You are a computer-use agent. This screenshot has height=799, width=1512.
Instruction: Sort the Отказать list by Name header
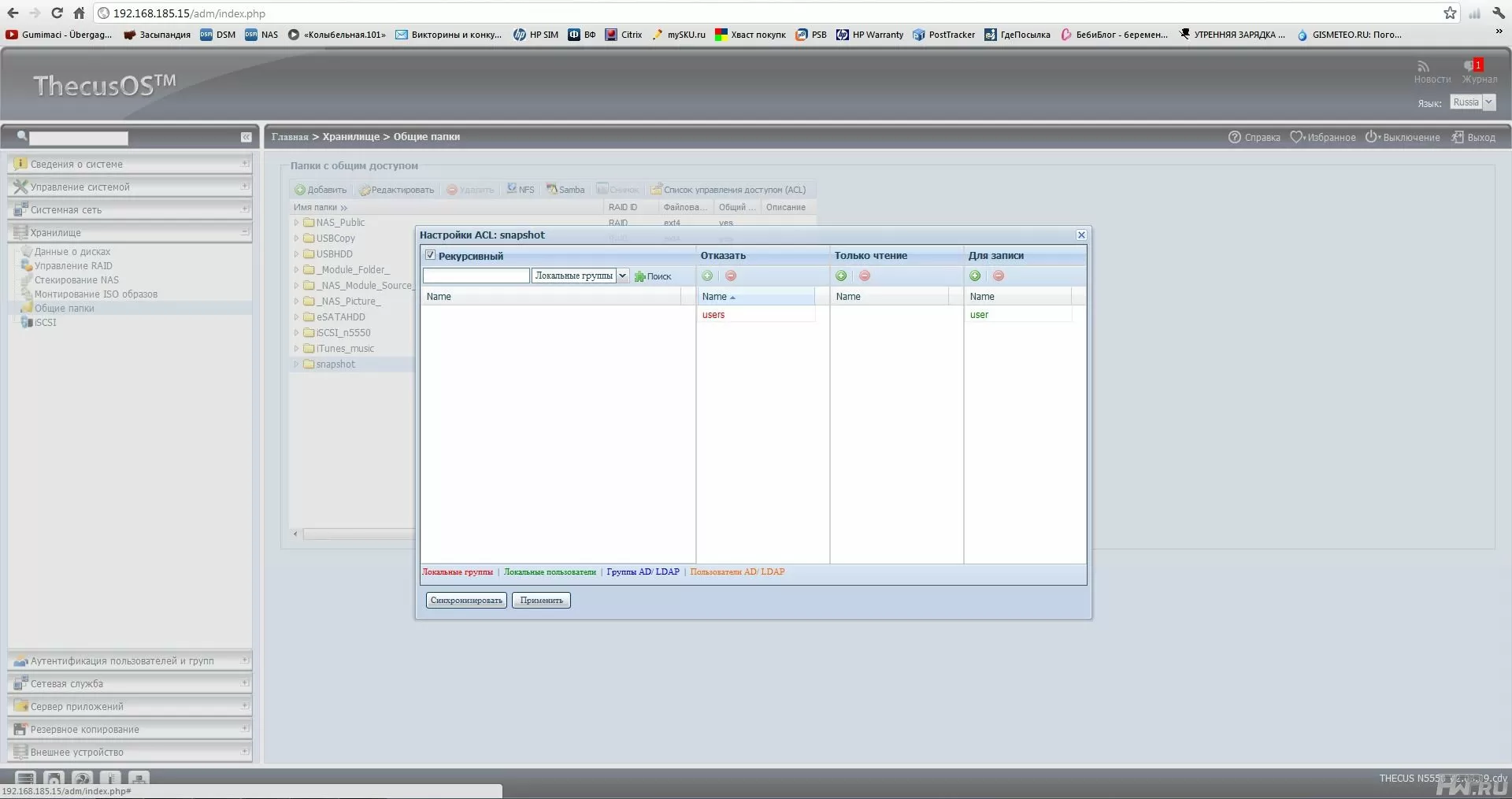(x=756, y=297)
